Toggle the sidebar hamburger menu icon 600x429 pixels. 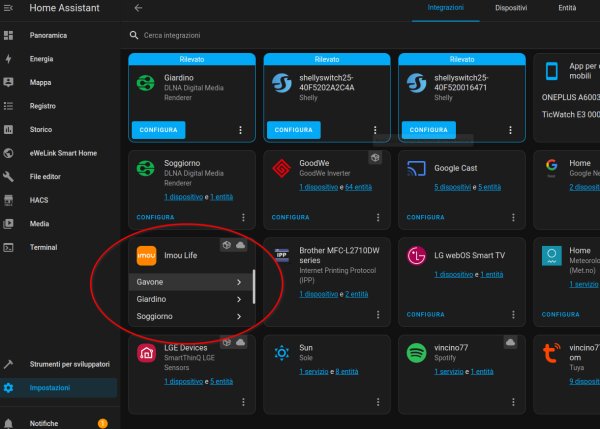[x=8, y=8]
